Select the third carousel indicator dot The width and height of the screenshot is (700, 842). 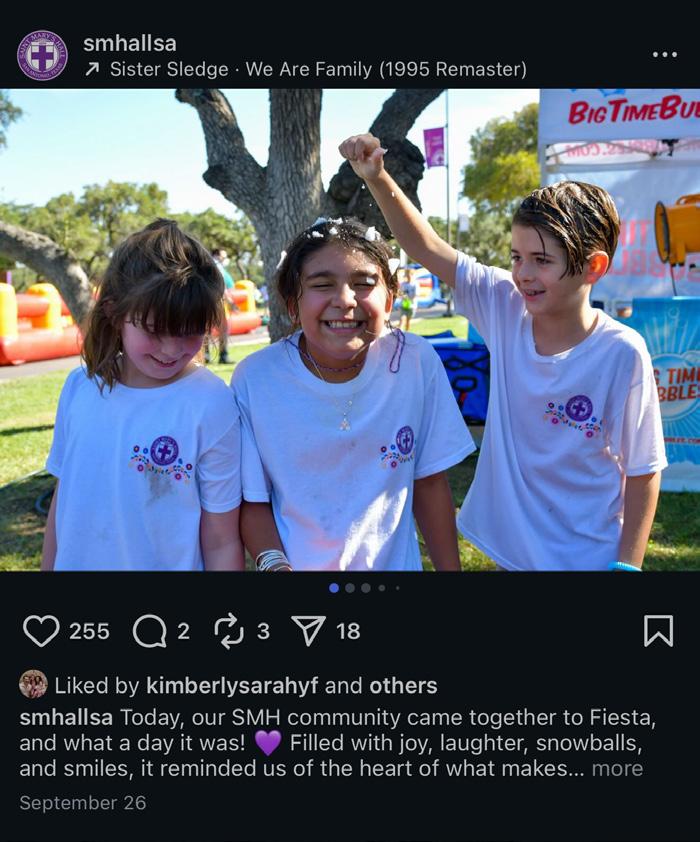[x=366, y=588]
